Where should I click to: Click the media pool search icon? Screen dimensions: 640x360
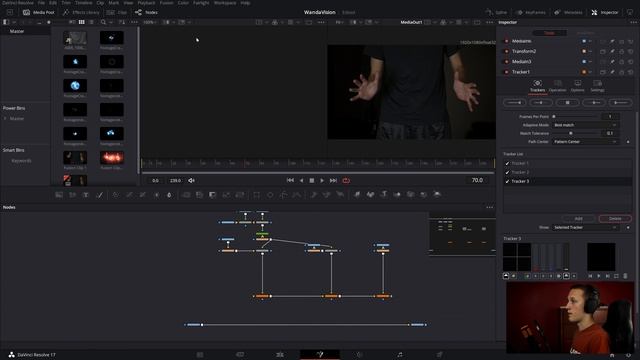click(x=103, y=22)
